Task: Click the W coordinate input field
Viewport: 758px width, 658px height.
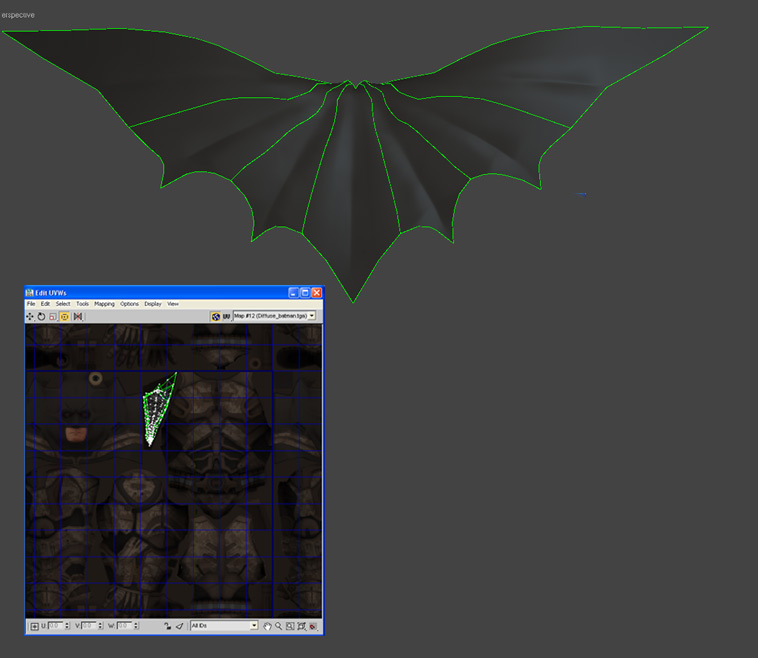Action: (x=124, y=626)
